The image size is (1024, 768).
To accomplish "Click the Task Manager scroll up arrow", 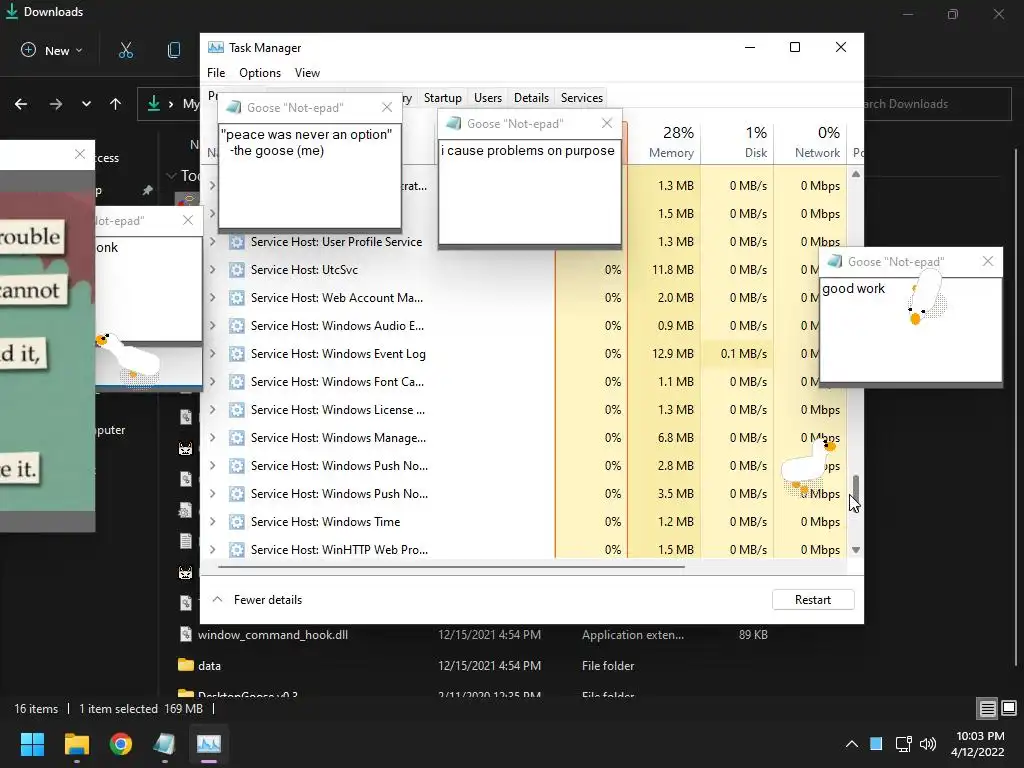I will [x=856, y=174].
